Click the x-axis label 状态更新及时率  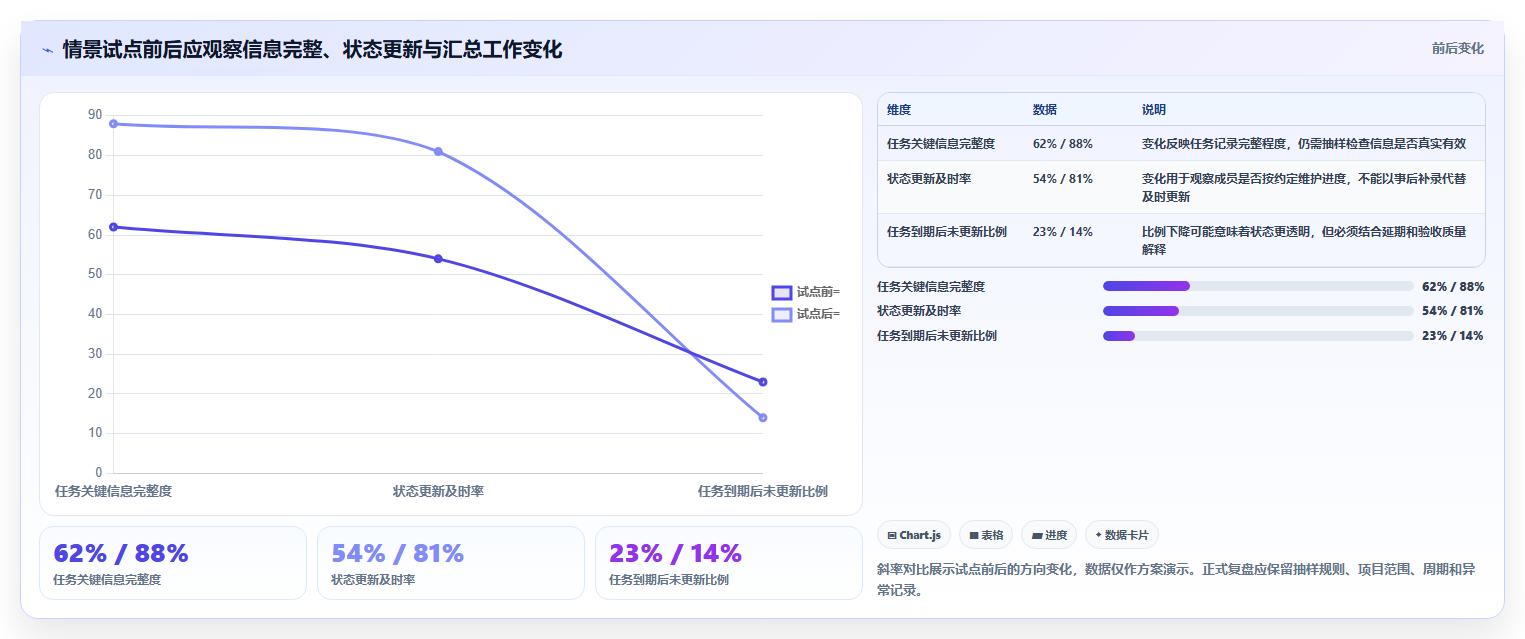point(438,491)
